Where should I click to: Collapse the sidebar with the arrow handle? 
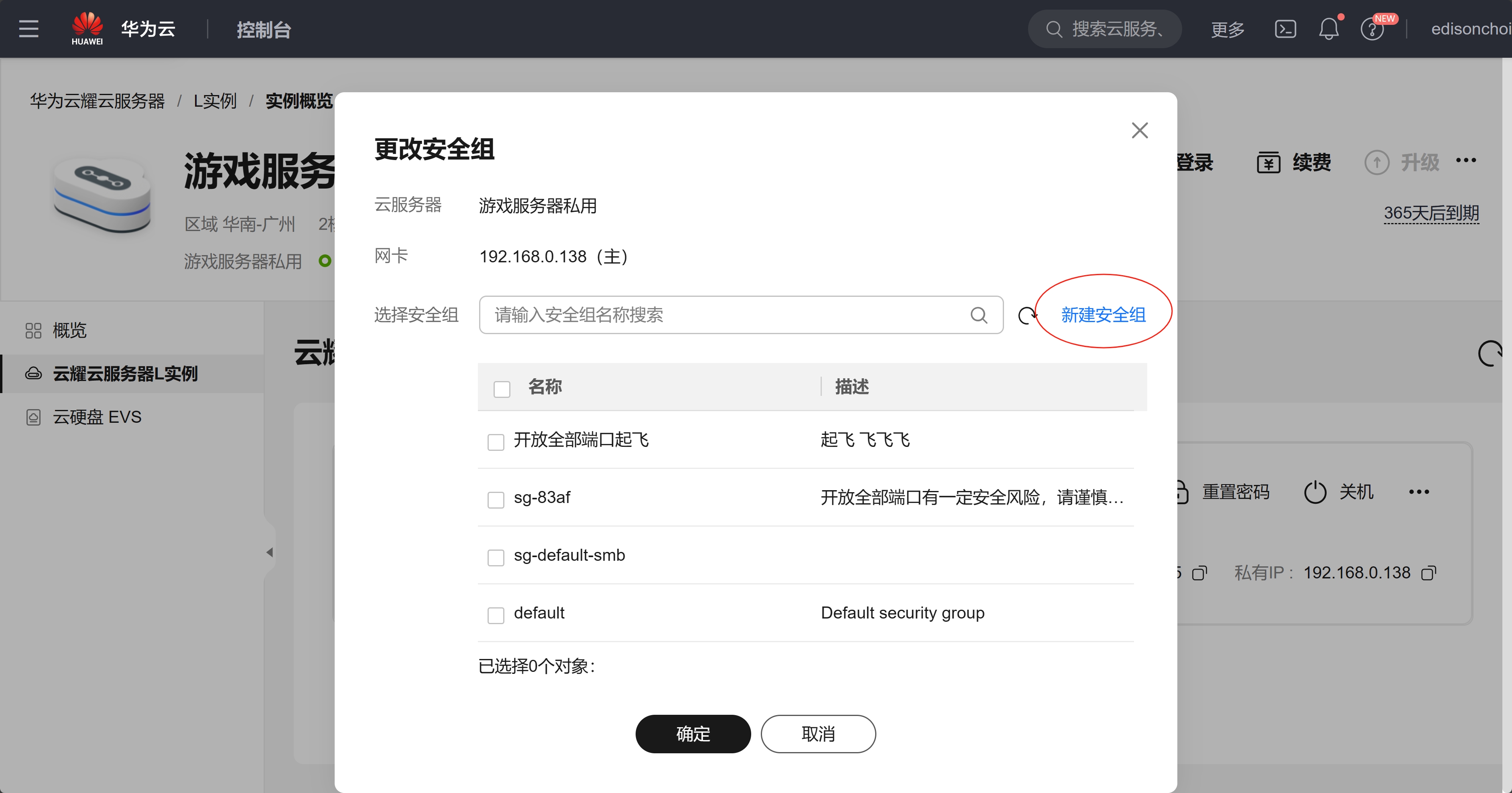point(269,552)
